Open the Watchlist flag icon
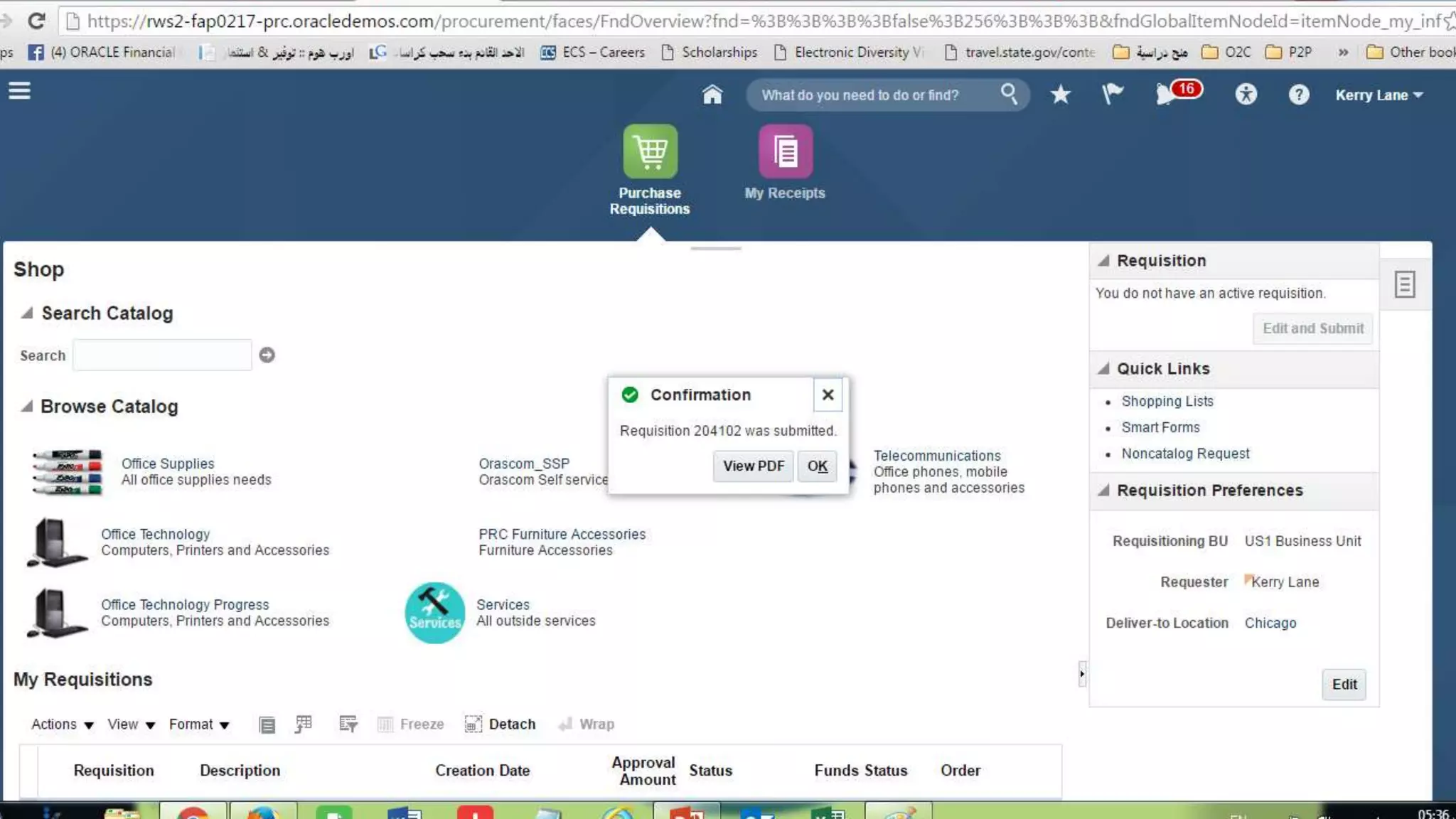The height and width of the screenshot is (819, 1456). point(1113,94)
